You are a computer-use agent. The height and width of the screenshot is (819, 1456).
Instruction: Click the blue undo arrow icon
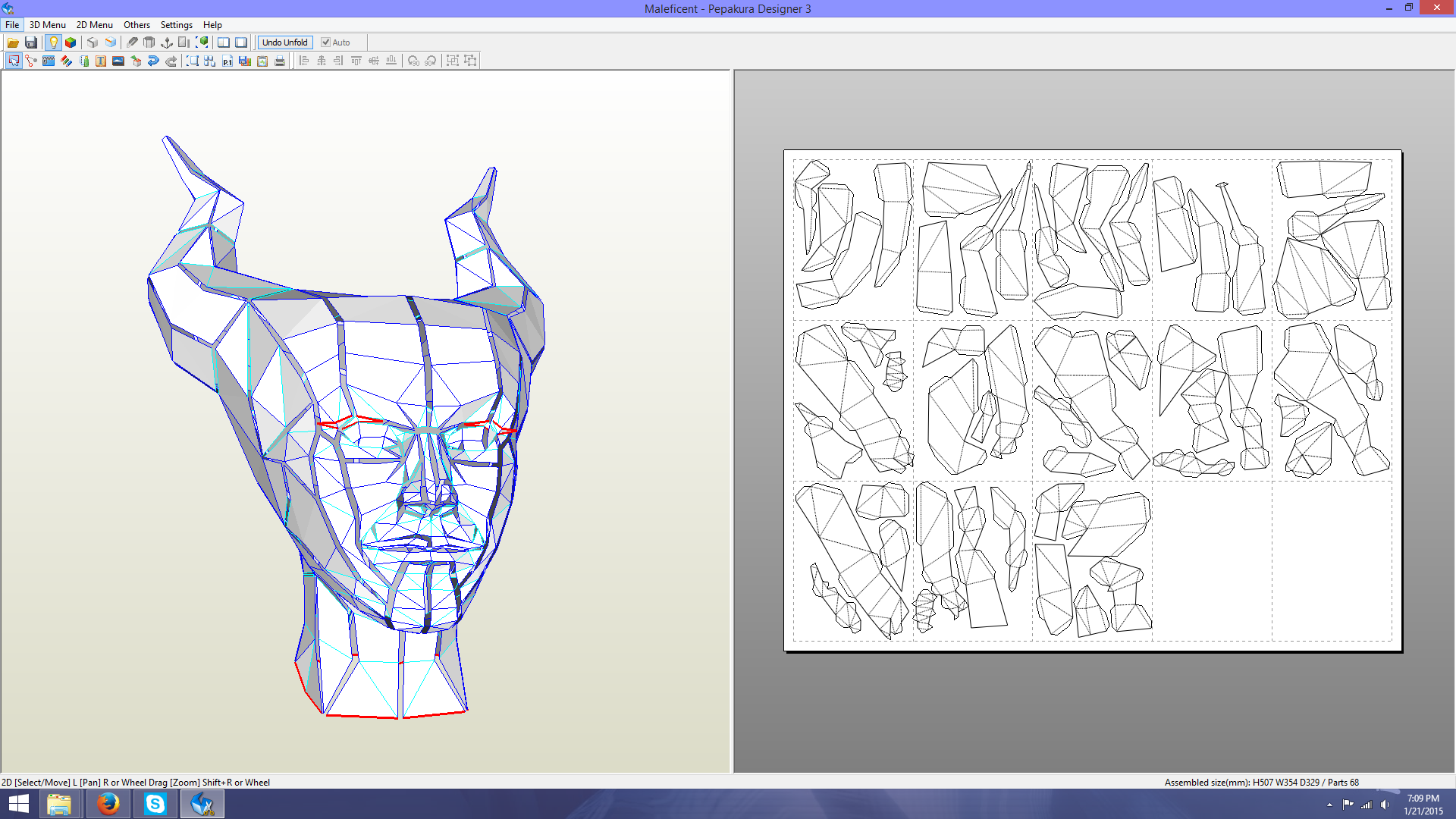coord(153,61)
